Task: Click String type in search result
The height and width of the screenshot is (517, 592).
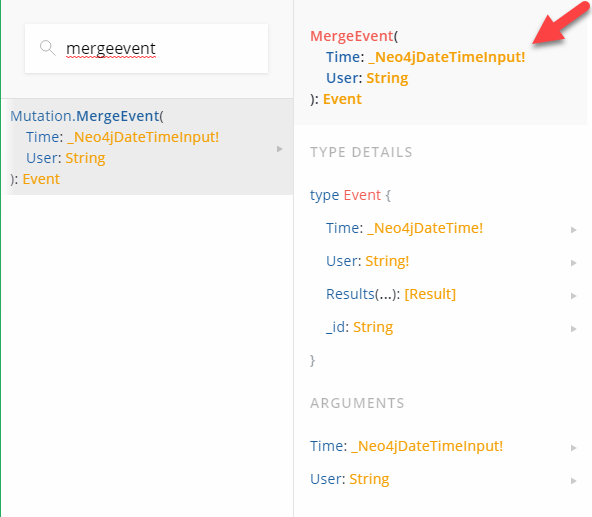Action: [x=85, y=158]
